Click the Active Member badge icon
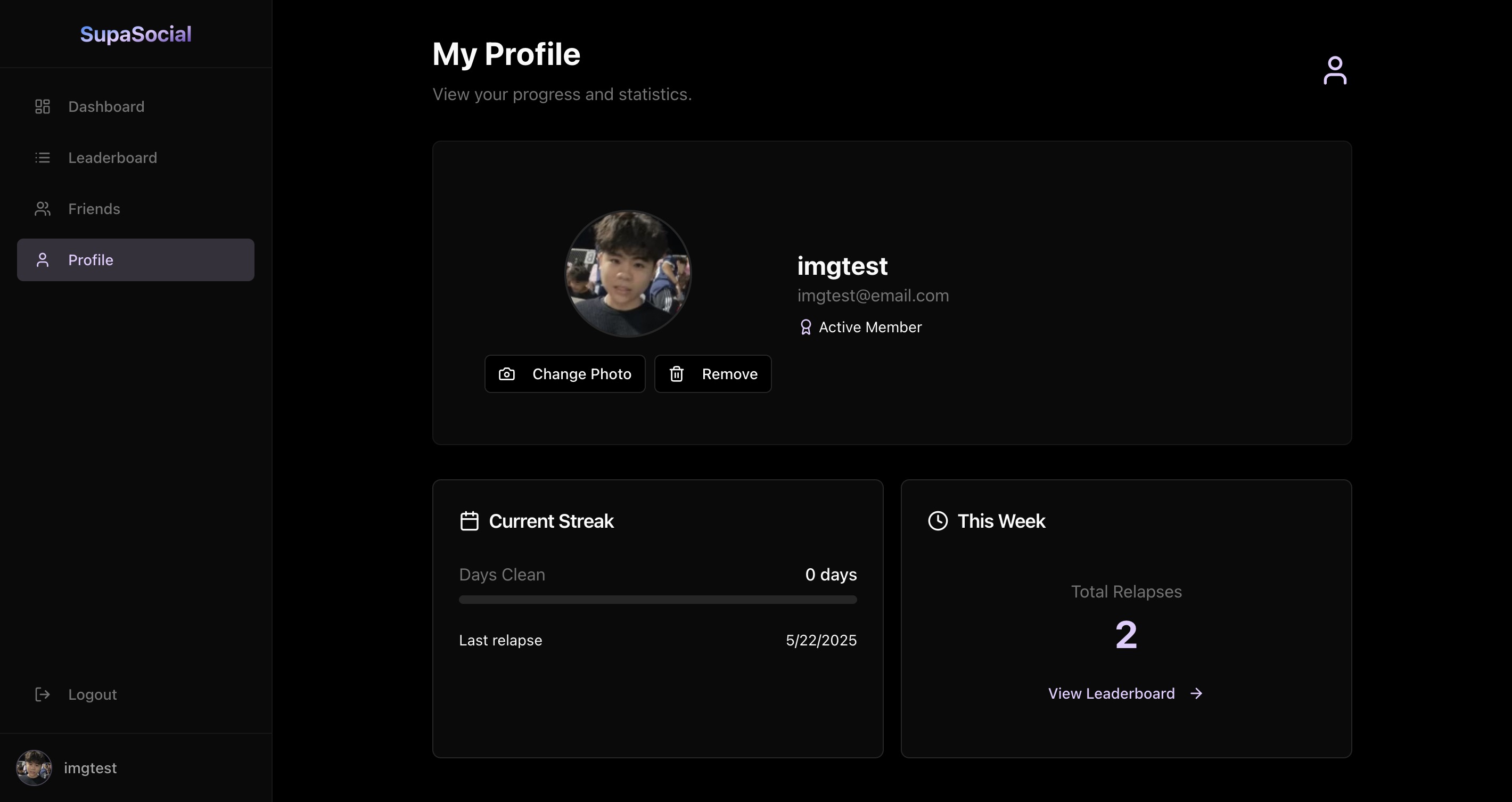The width and height of the screenshot is (1512, 802). 806,327
